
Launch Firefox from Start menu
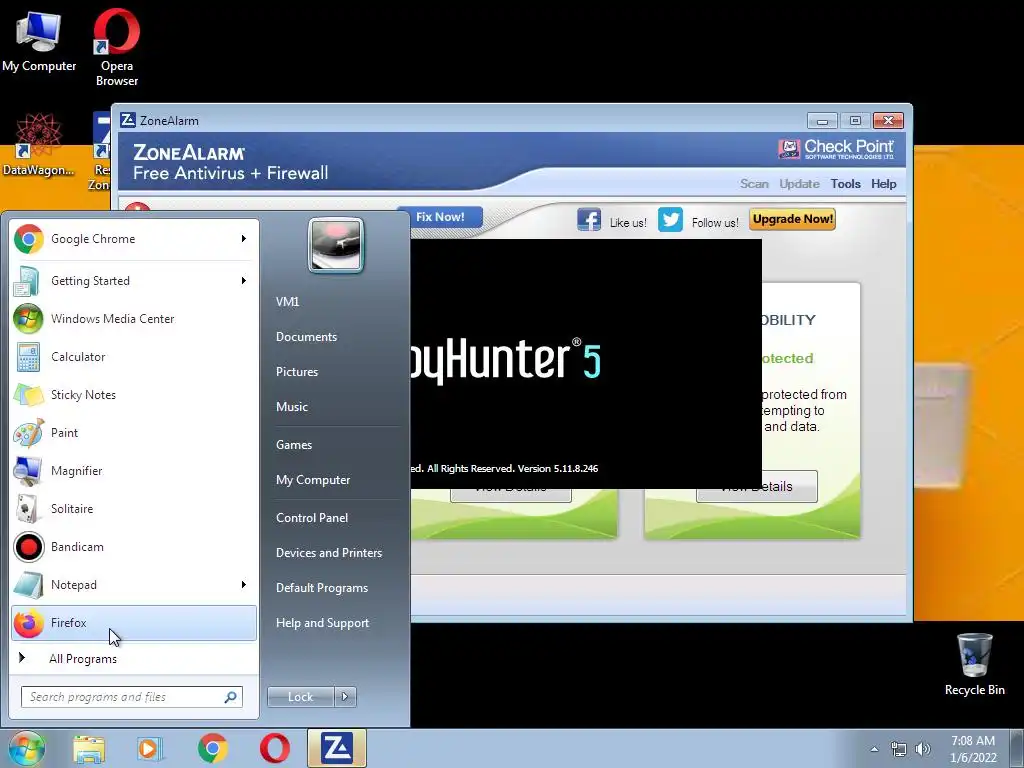pos(133,623)
